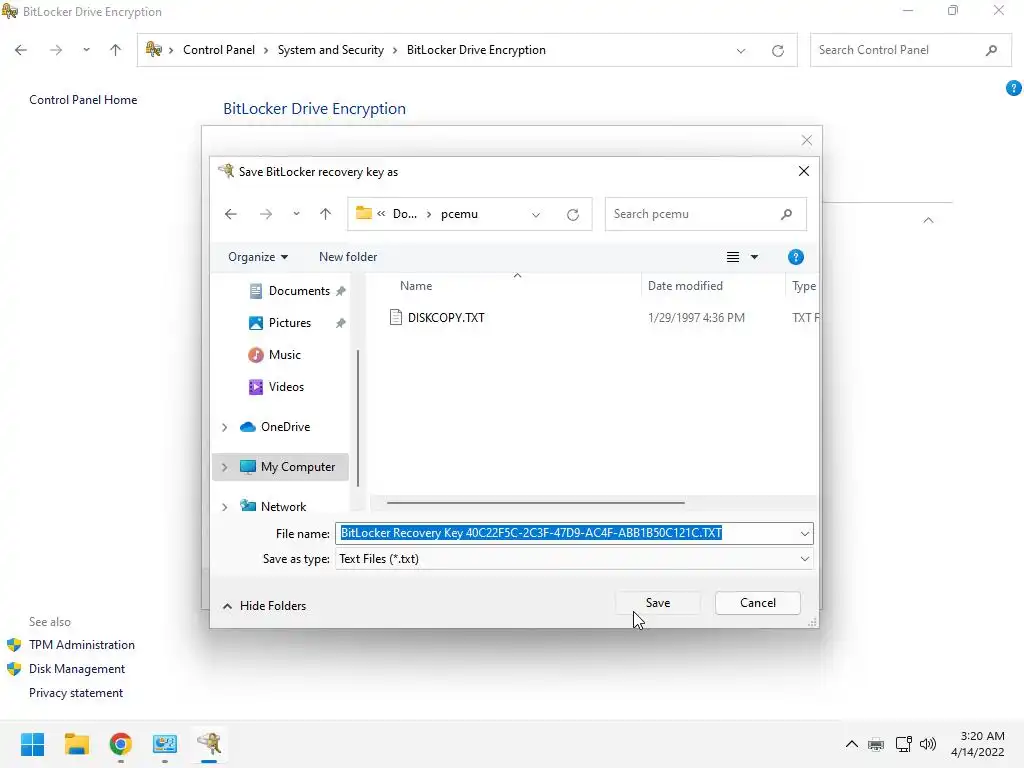Expand Control Panel address bar dropdown
The height and width of the screenshot is (768, 1024).
[x=741, y=50]
